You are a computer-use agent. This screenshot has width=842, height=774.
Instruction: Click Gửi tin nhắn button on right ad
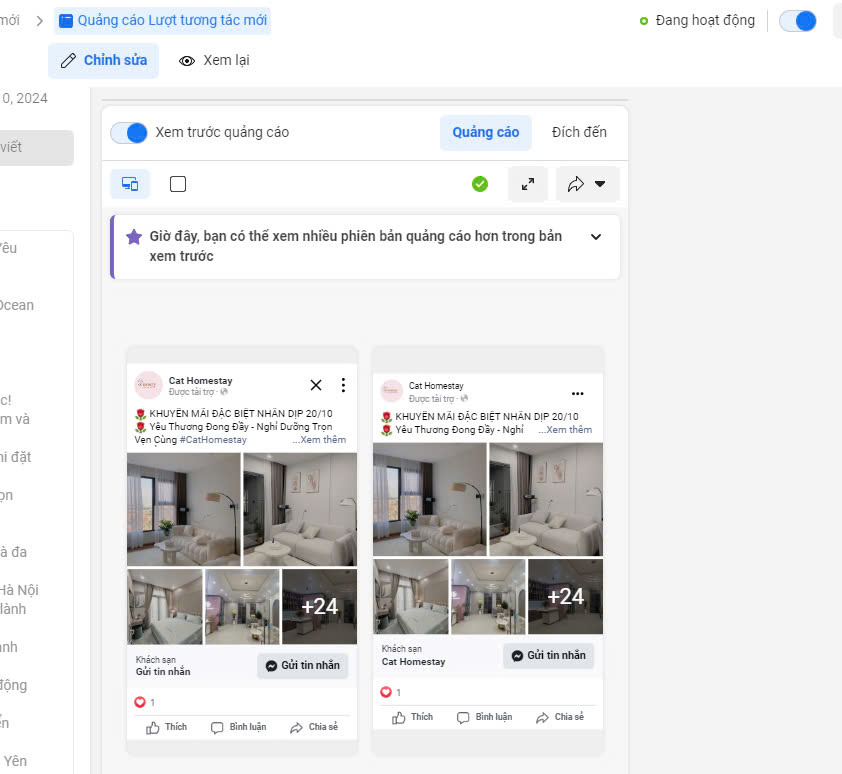coord(548,656)
